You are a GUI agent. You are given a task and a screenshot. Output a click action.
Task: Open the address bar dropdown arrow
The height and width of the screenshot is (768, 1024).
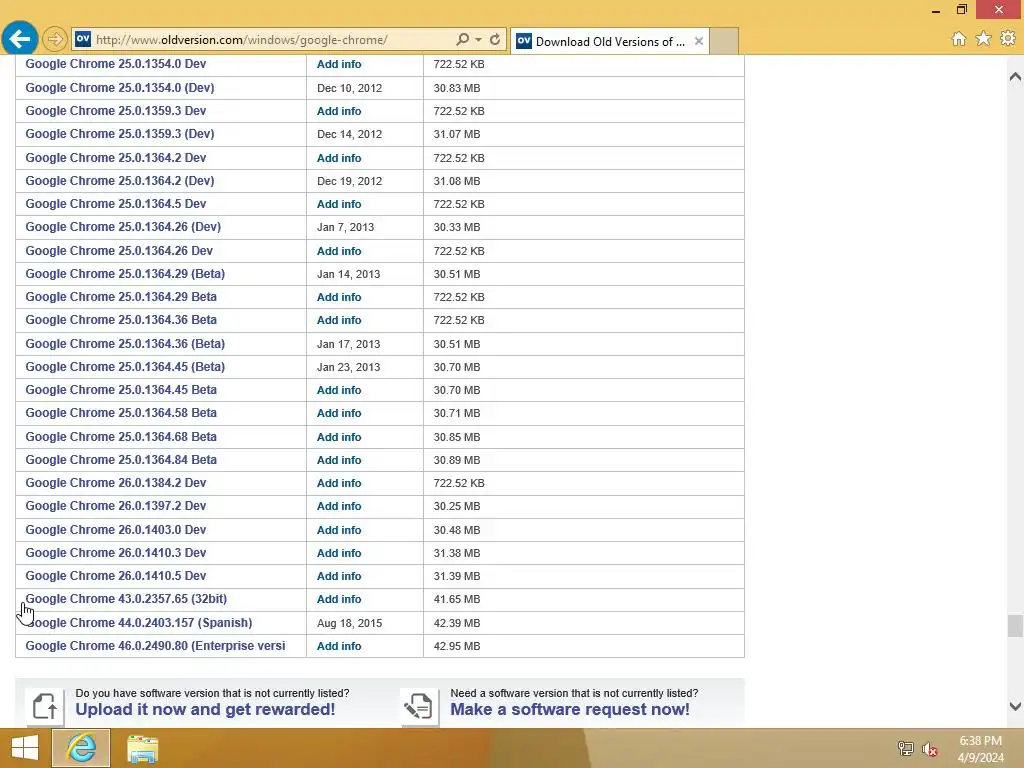[x=479, y=40]
